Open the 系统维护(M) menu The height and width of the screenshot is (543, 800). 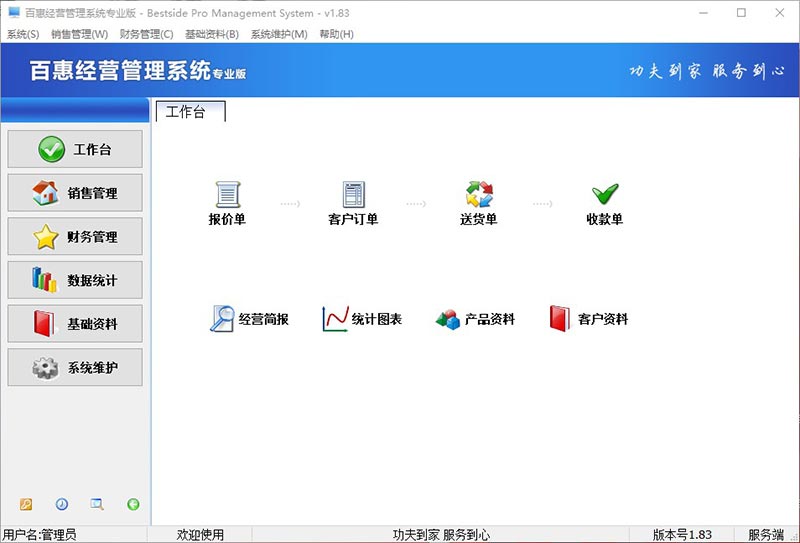coord(279,34)
